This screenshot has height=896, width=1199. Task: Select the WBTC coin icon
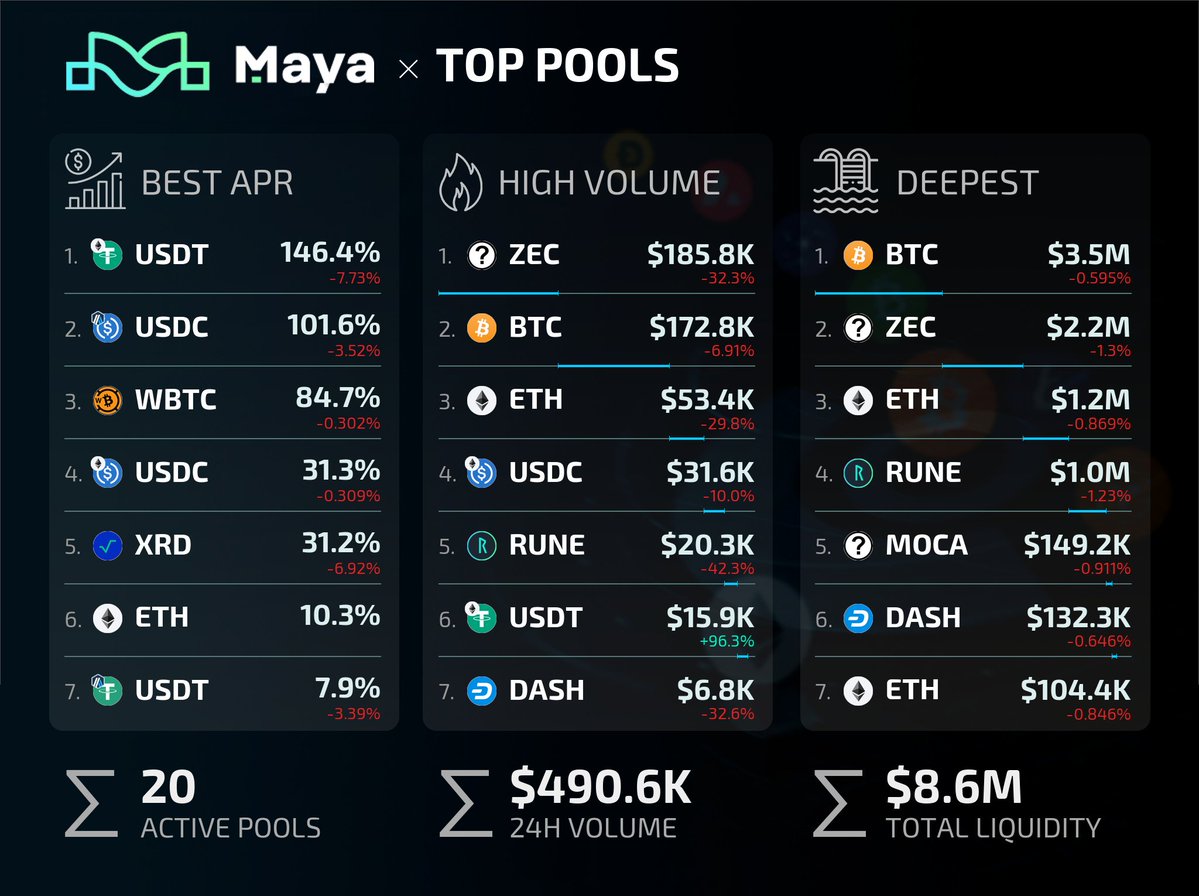[x=107, y=400]
